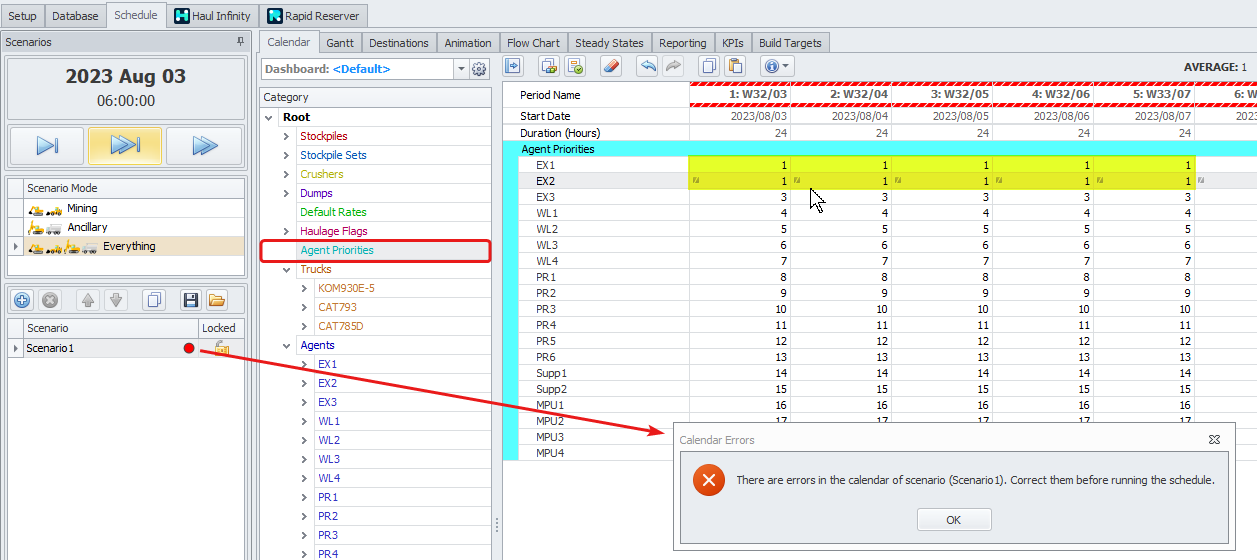
Task: Select the Ancillary scenario mode
Action: 87,227
